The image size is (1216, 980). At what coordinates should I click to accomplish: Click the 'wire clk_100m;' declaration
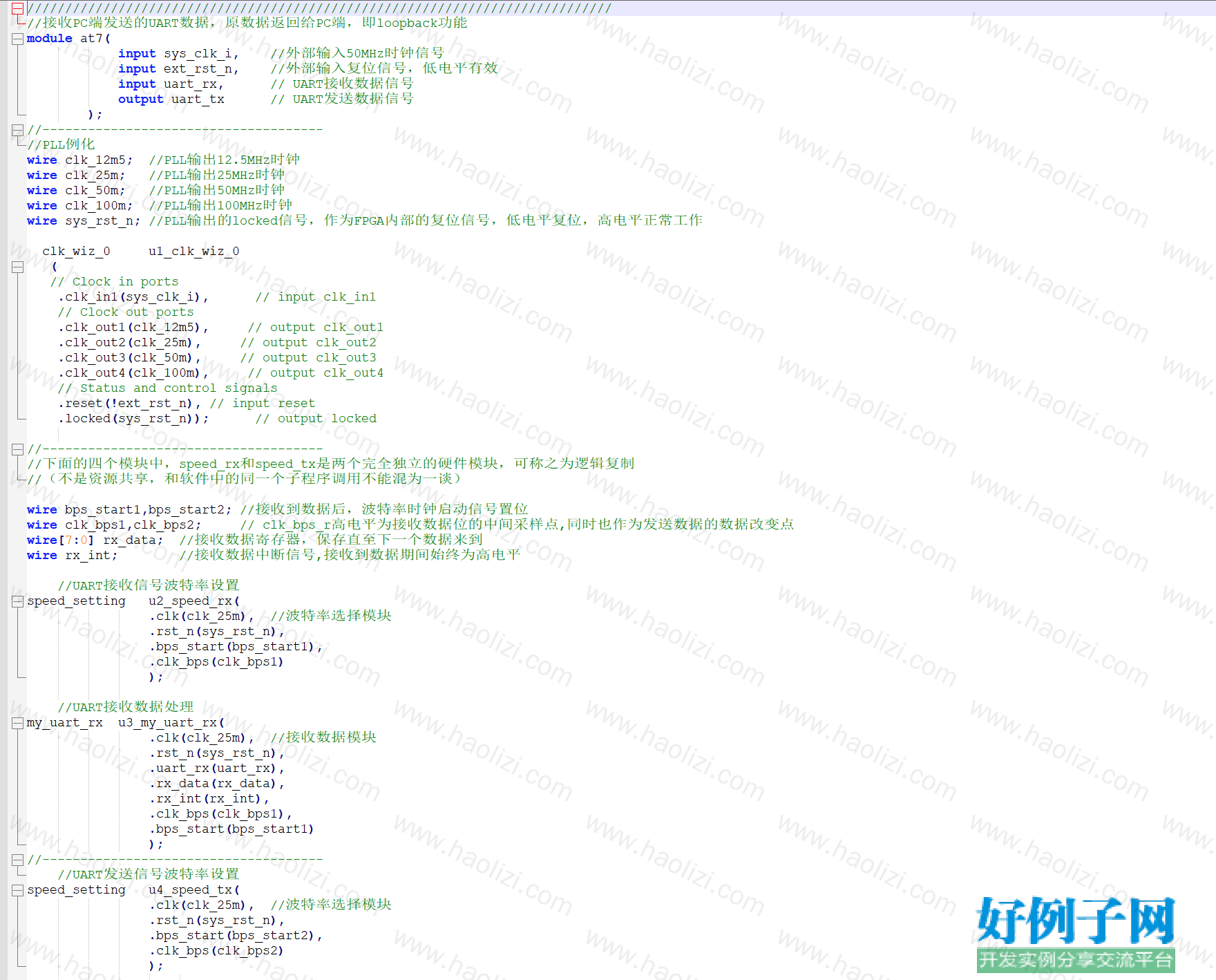pyautogui.click(x=79, y=206)
